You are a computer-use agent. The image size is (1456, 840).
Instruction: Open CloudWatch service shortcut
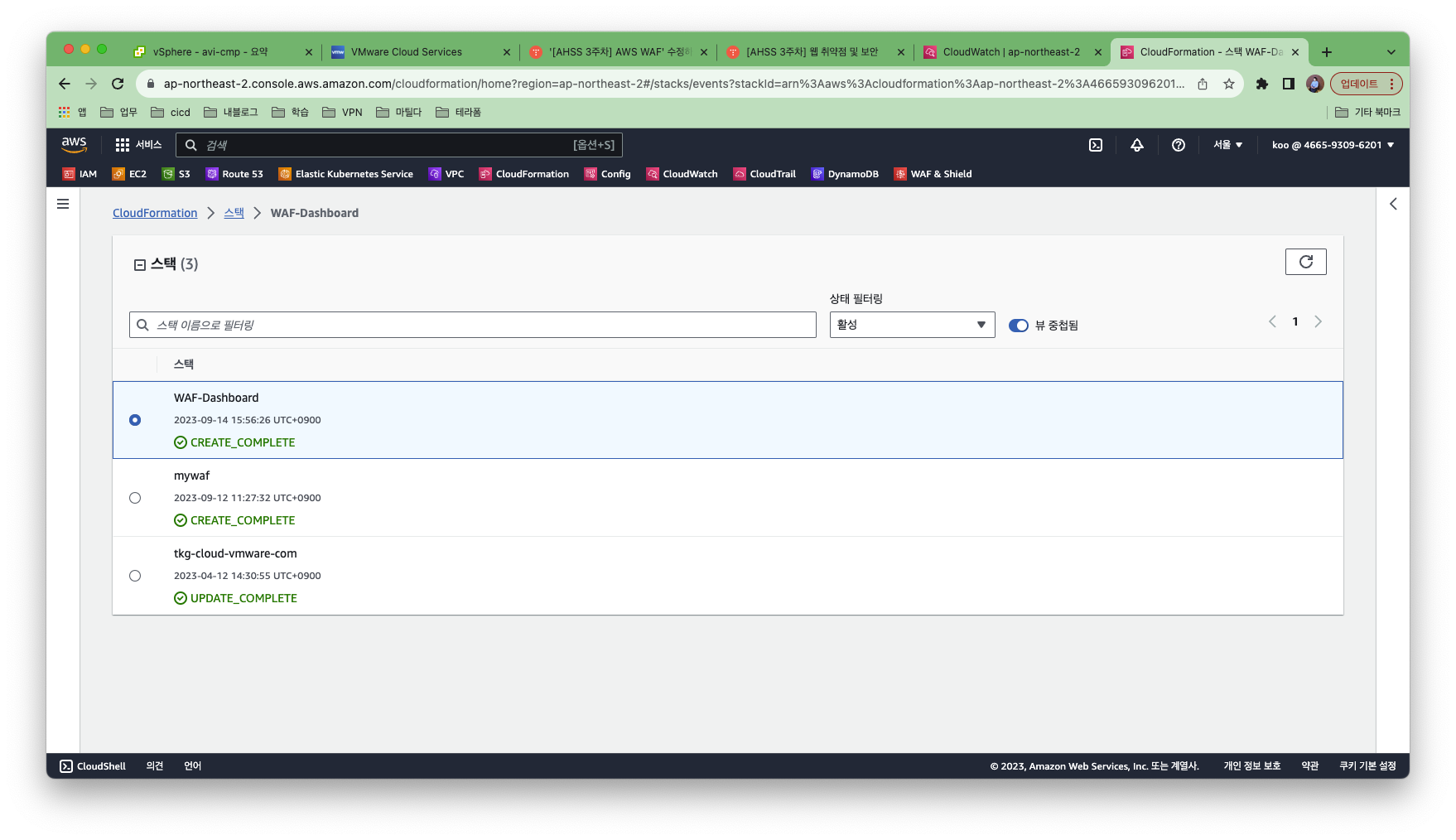pyautogui.click(x=682, y=174)
